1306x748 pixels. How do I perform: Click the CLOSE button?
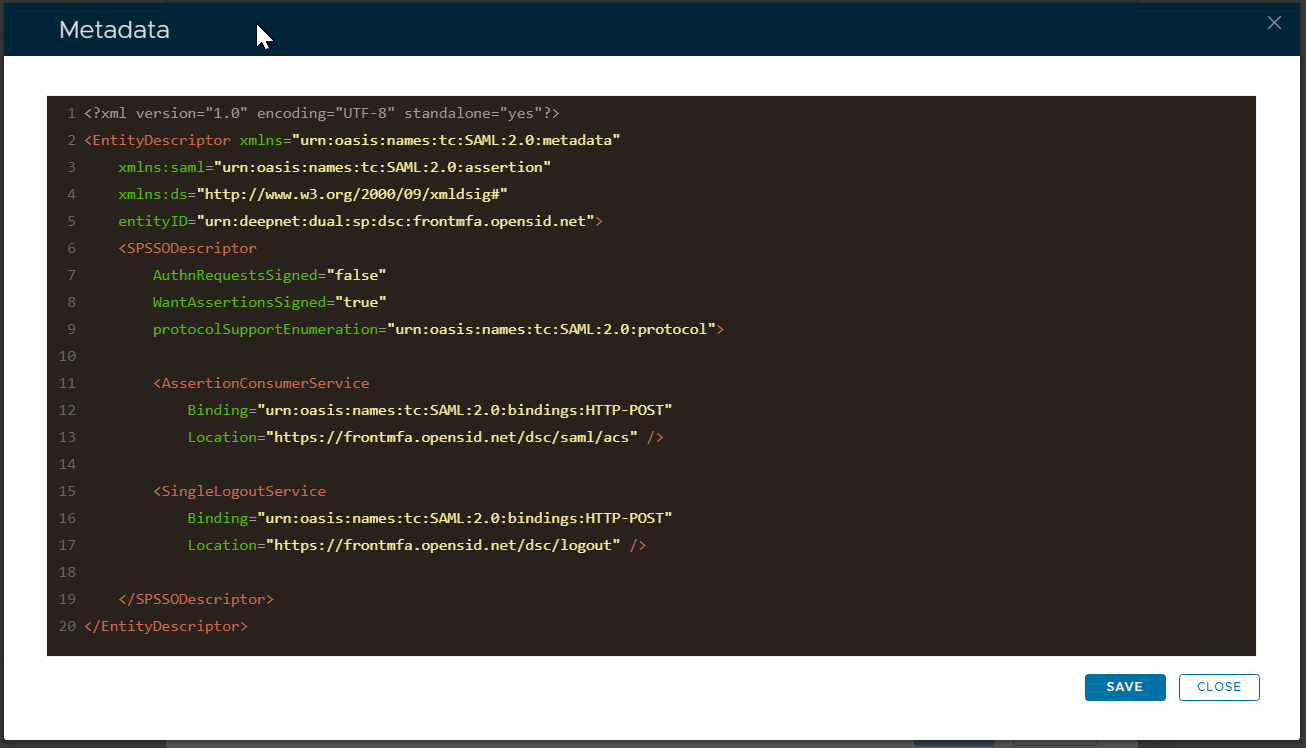1218,687
